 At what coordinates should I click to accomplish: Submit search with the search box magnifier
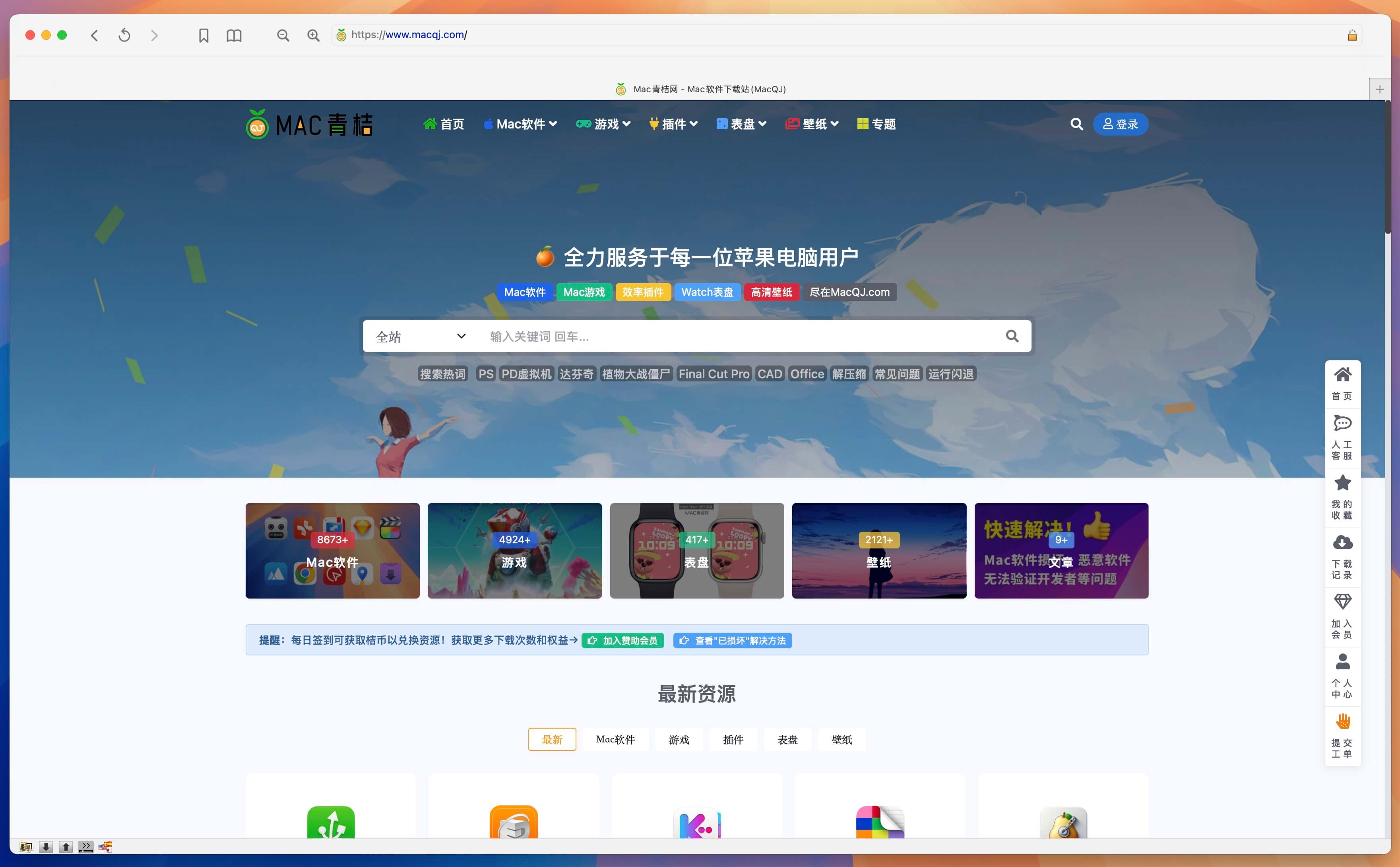click(x=1012, y=336)
